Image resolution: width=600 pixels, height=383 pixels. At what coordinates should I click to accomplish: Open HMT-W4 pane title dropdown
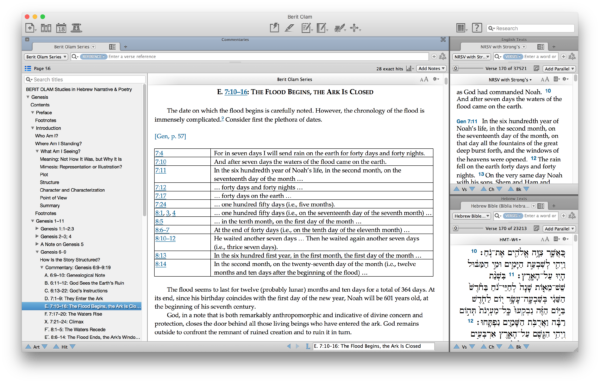(x=510, y=239)
